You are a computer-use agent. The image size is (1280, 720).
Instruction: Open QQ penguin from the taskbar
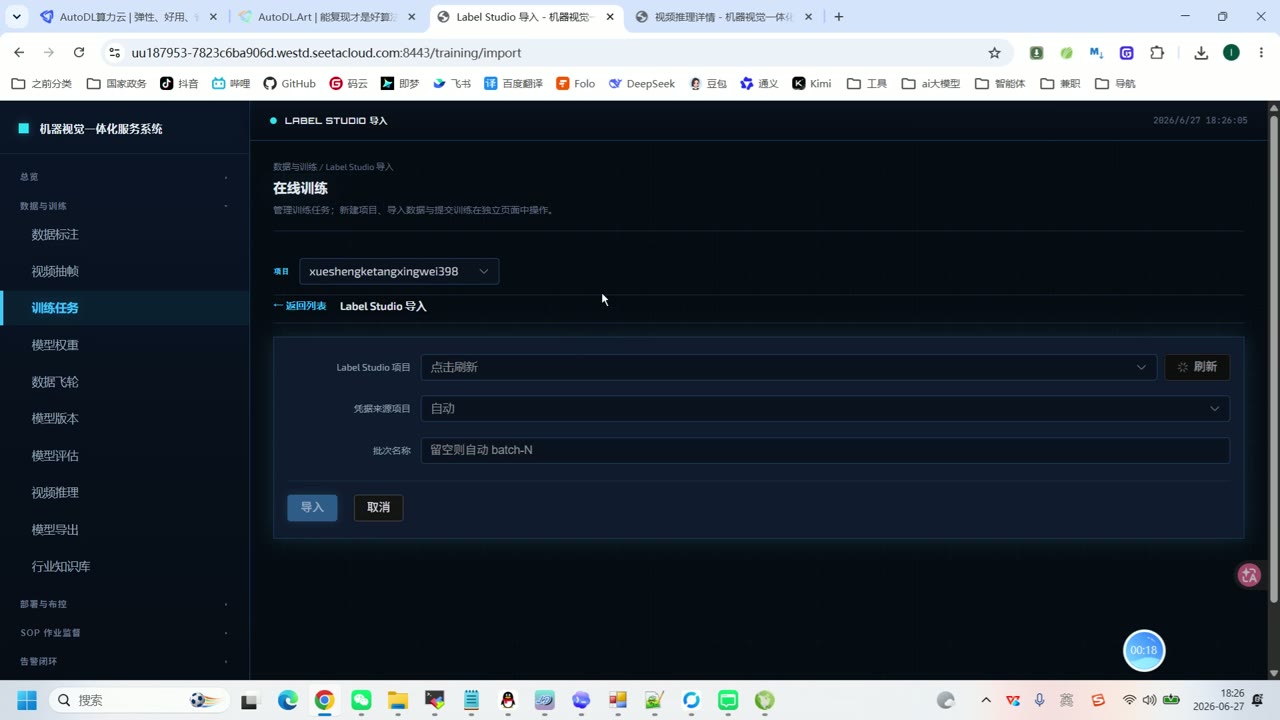[x=508, y=700]
